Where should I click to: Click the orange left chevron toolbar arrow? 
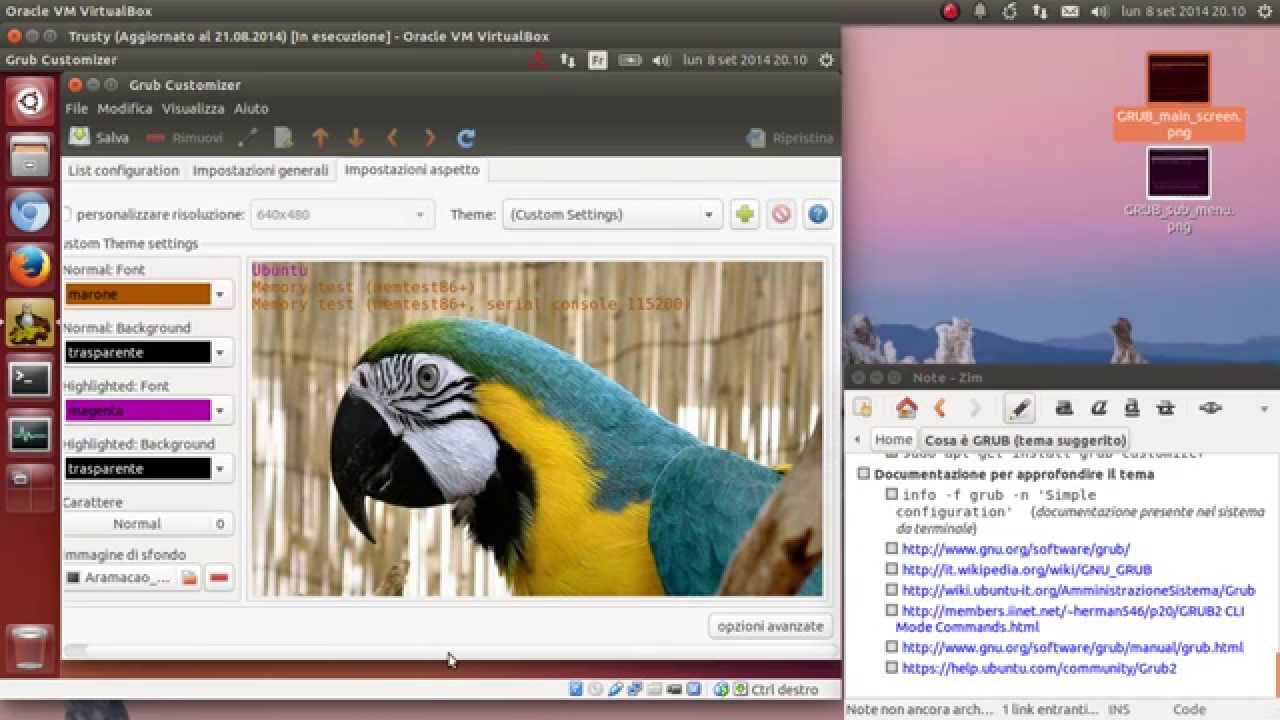pyautogui.click(x=393, y=138)
